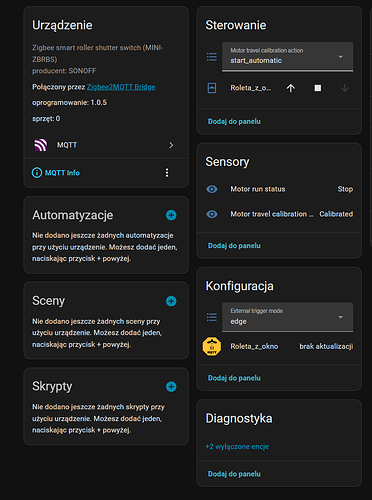Add a new script with plus icon
The image size is (372, 500).
click(171, 387)
